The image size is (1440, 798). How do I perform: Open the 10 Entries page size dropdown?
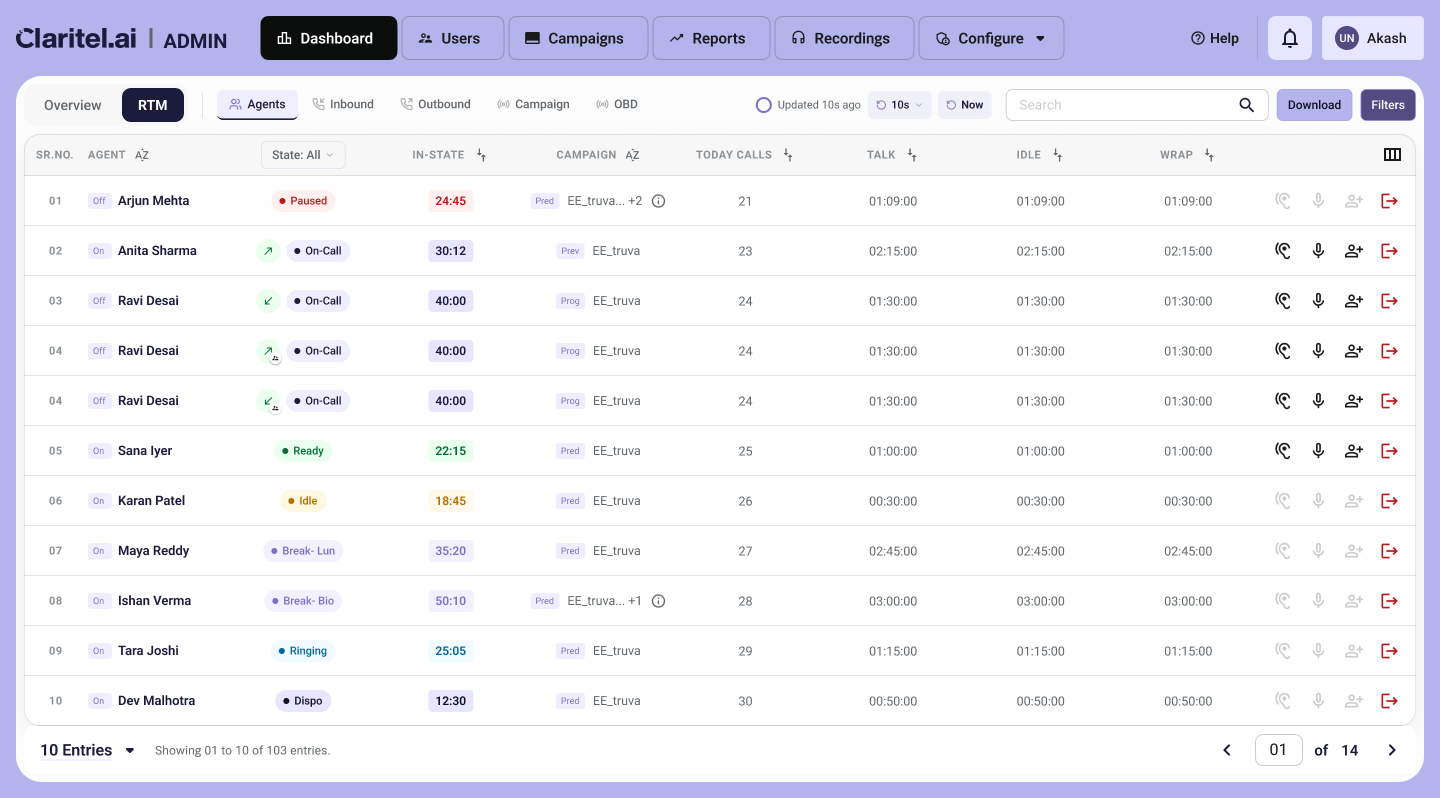point(87,750)
